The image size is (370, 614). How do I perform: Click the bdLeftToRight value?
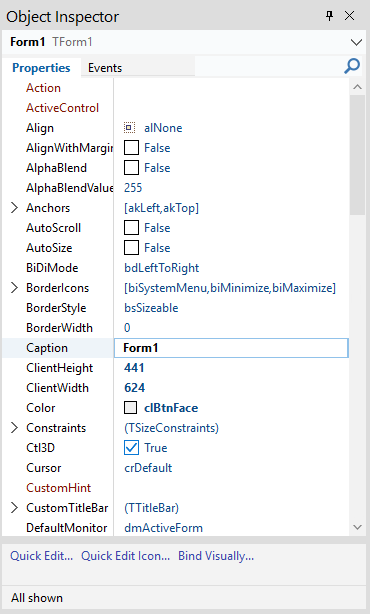pyautogui.click(x=162, y=268)
